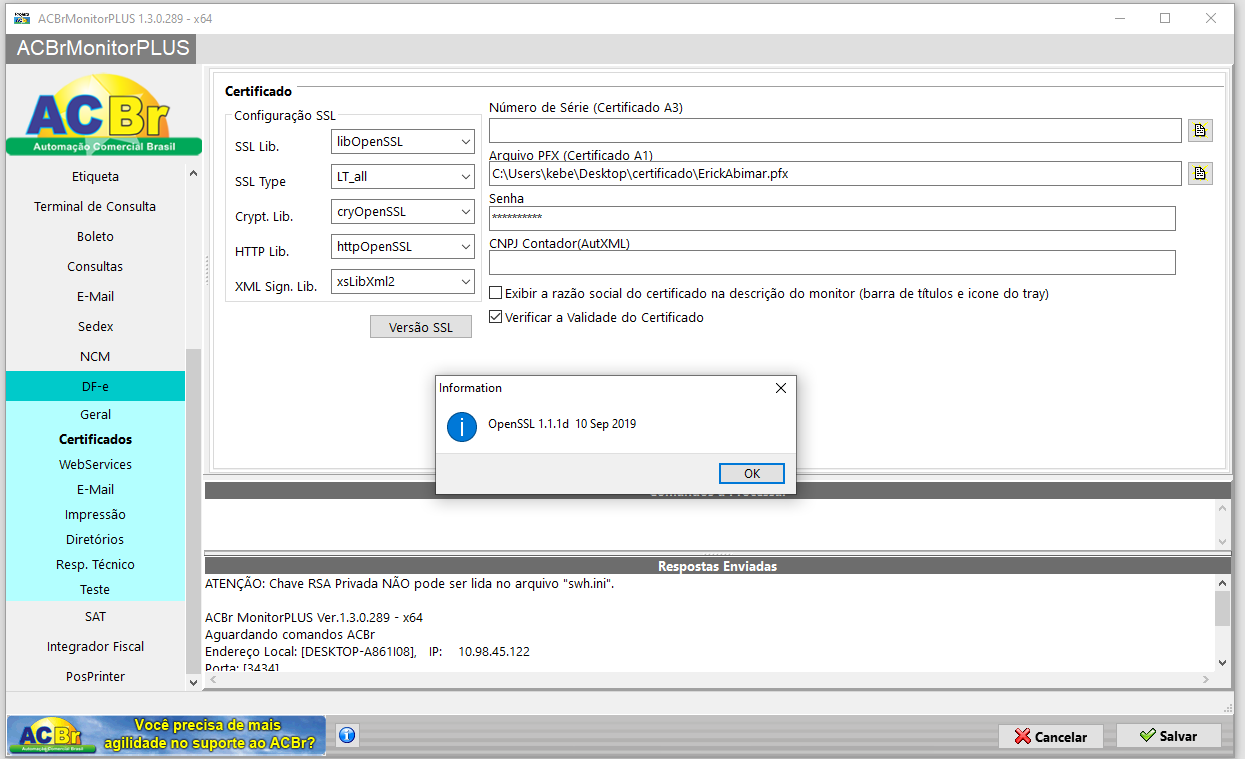Select Terminal de Consulta in sidebar
The width and height of the screenshot is (1245, 759).
95,207
